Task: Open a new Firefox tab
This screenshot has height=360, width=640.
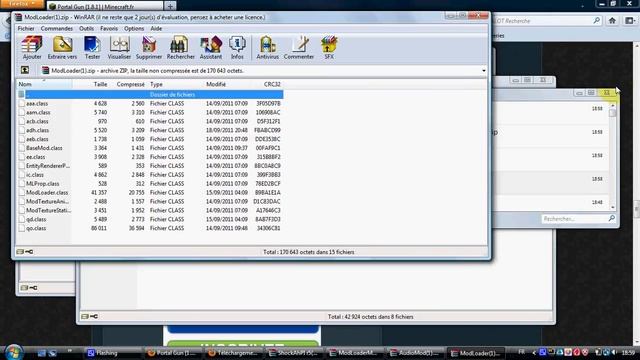Action: click(170, 6)
